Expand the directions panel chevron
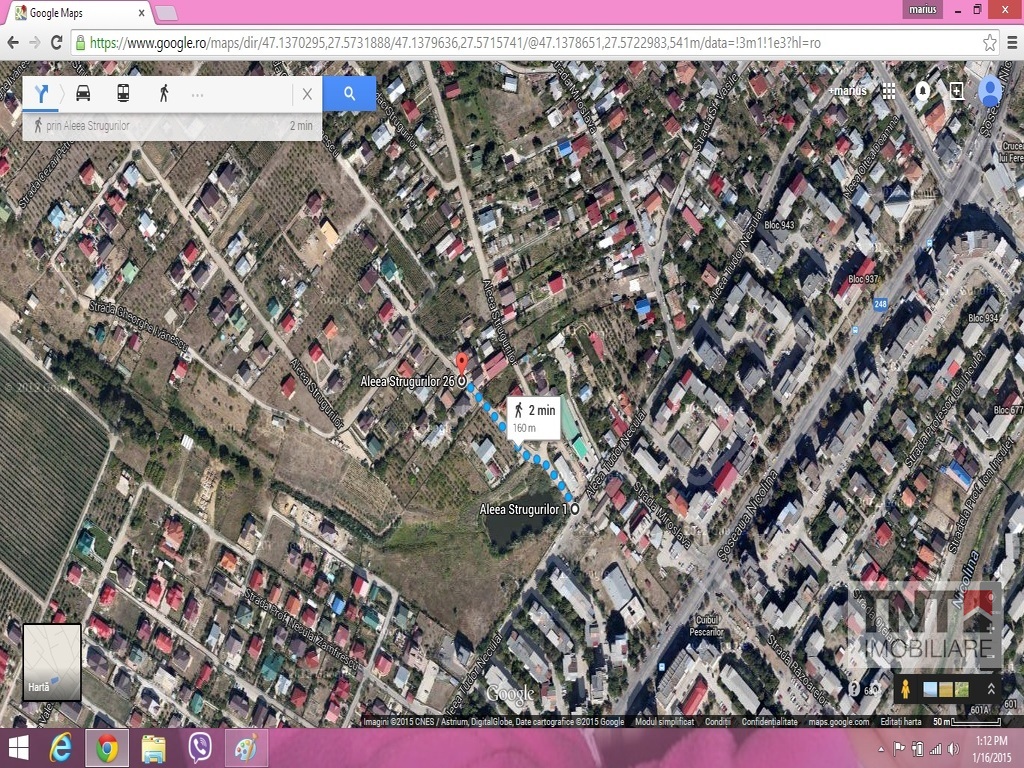 pyautogui.click(x=62, y=94)
